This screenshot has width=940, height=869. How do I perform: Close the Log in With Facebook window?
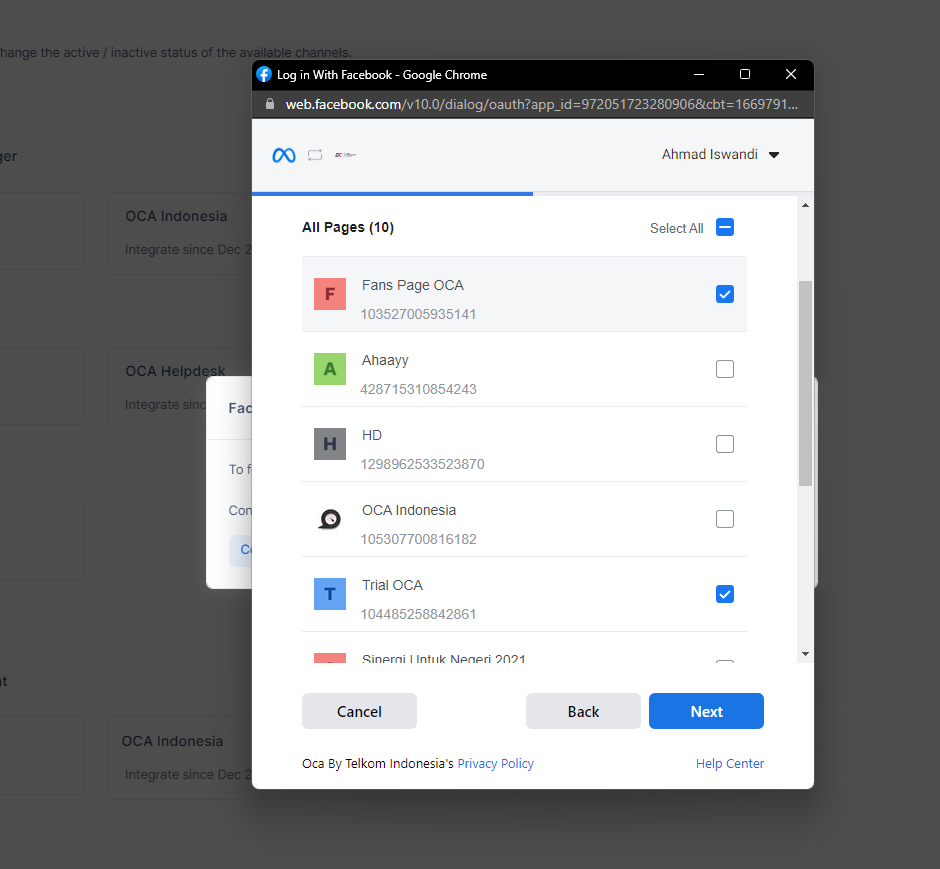[x=791, y=74]
